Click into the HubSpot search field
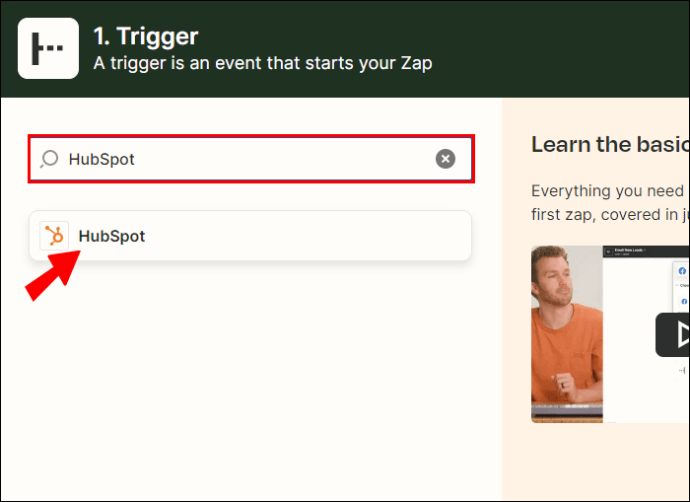This screenshot has width=690, height=502. click(251, 159)
